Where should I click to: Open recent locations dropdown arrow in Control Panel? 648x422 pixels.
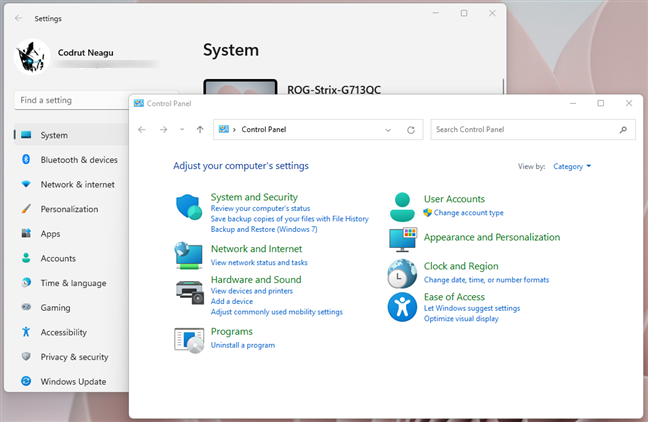pyautogui.click(x=182, y=130)
